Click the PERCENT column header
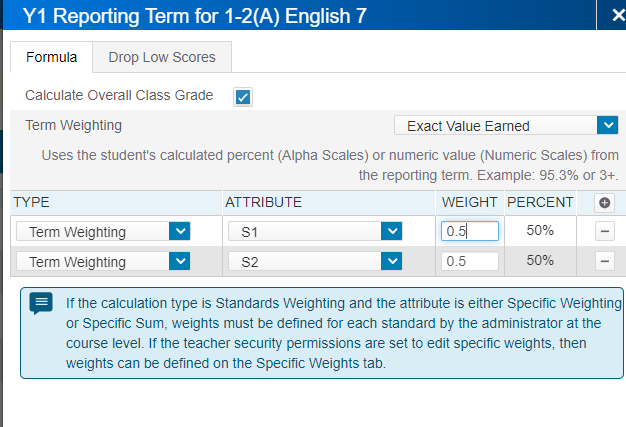 tap(540, 202)
